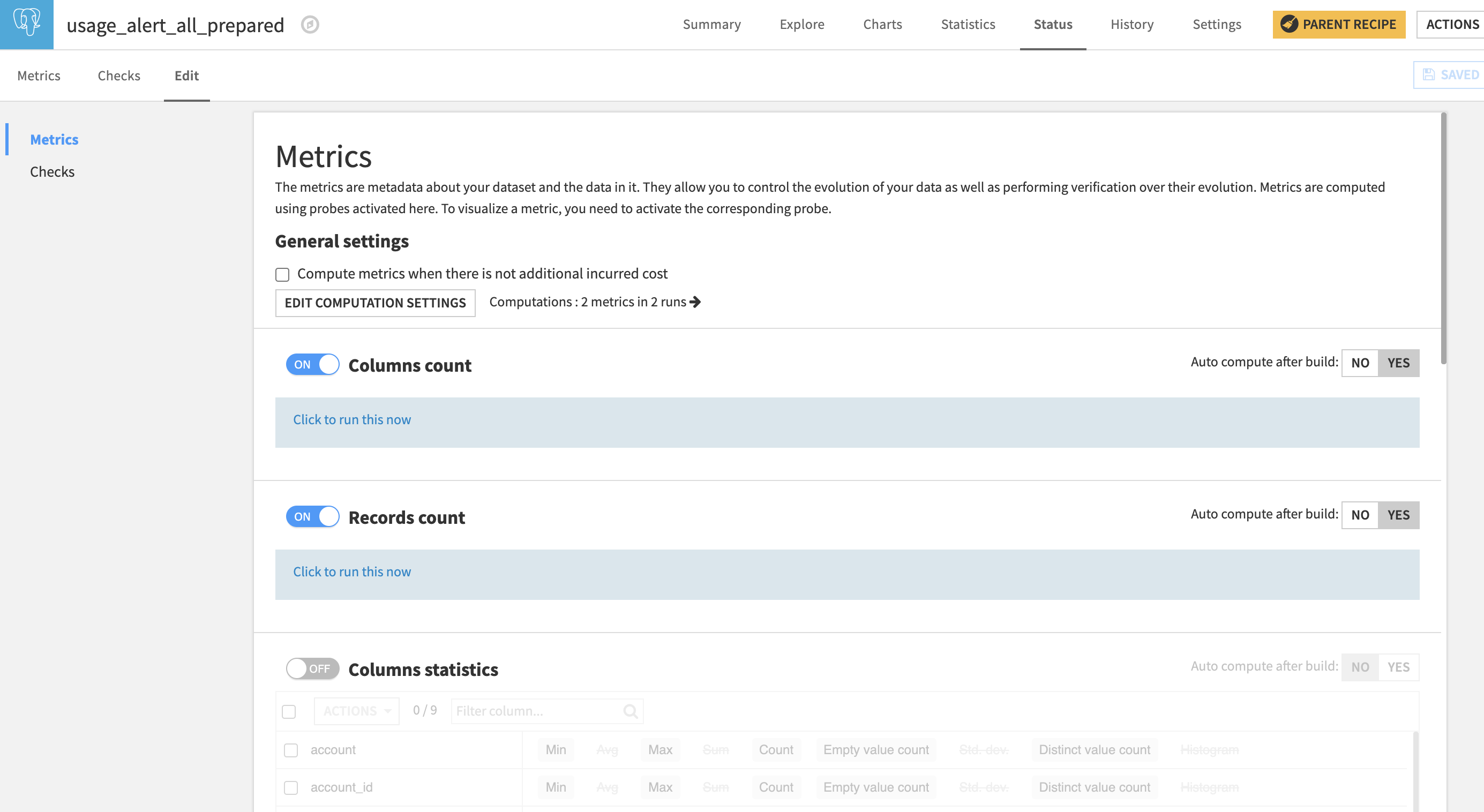Switch to the Checks sub-tab
Viewport: 1484px width, 812px height.
point(119,76)
